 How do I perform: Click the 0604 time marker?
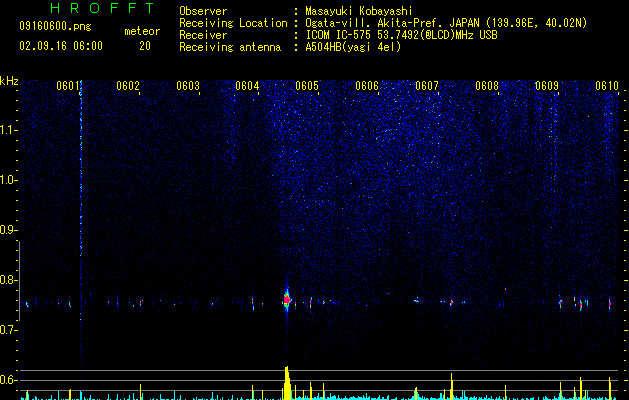pyautogui.click(x=247, y=86)
